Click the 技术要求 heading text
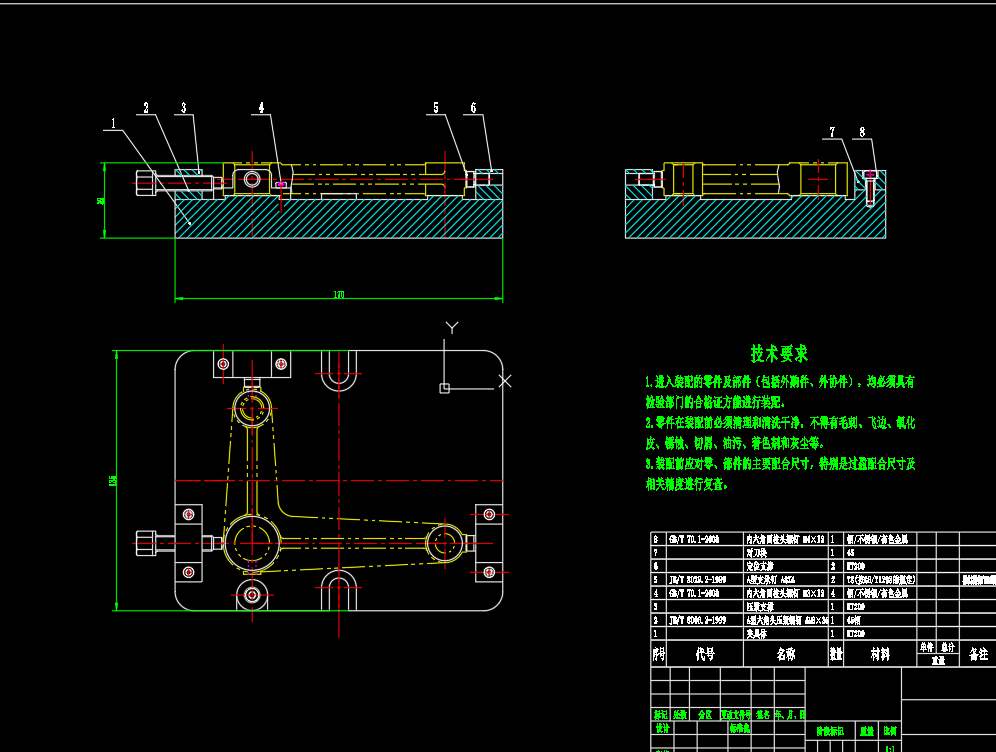 [x=779, y=354]
